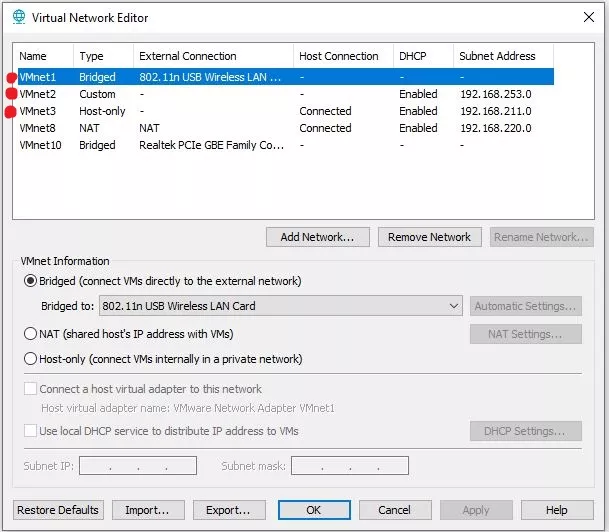Sort by the Name column header

pos(44,56)
